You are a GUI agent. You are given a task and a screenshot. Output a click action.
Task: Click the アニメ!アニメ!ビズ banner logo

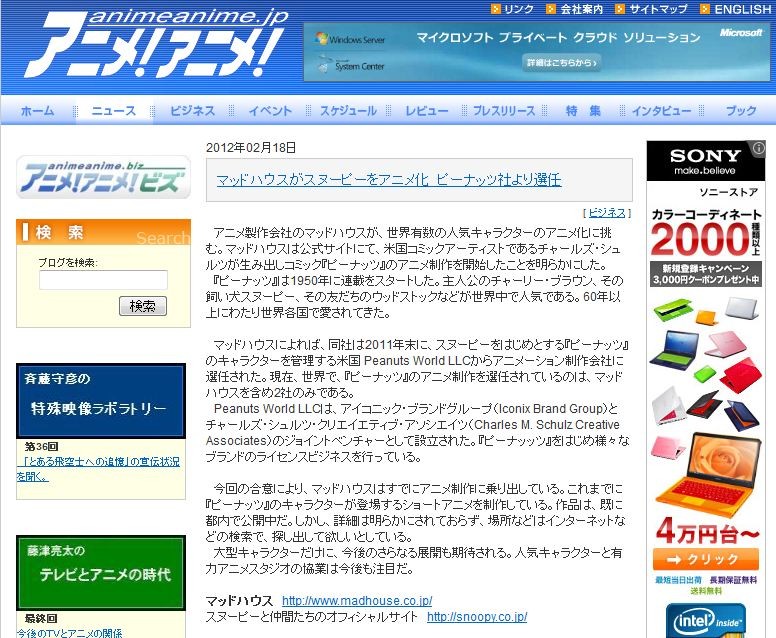pyautogui.click(x=103, y=177)
